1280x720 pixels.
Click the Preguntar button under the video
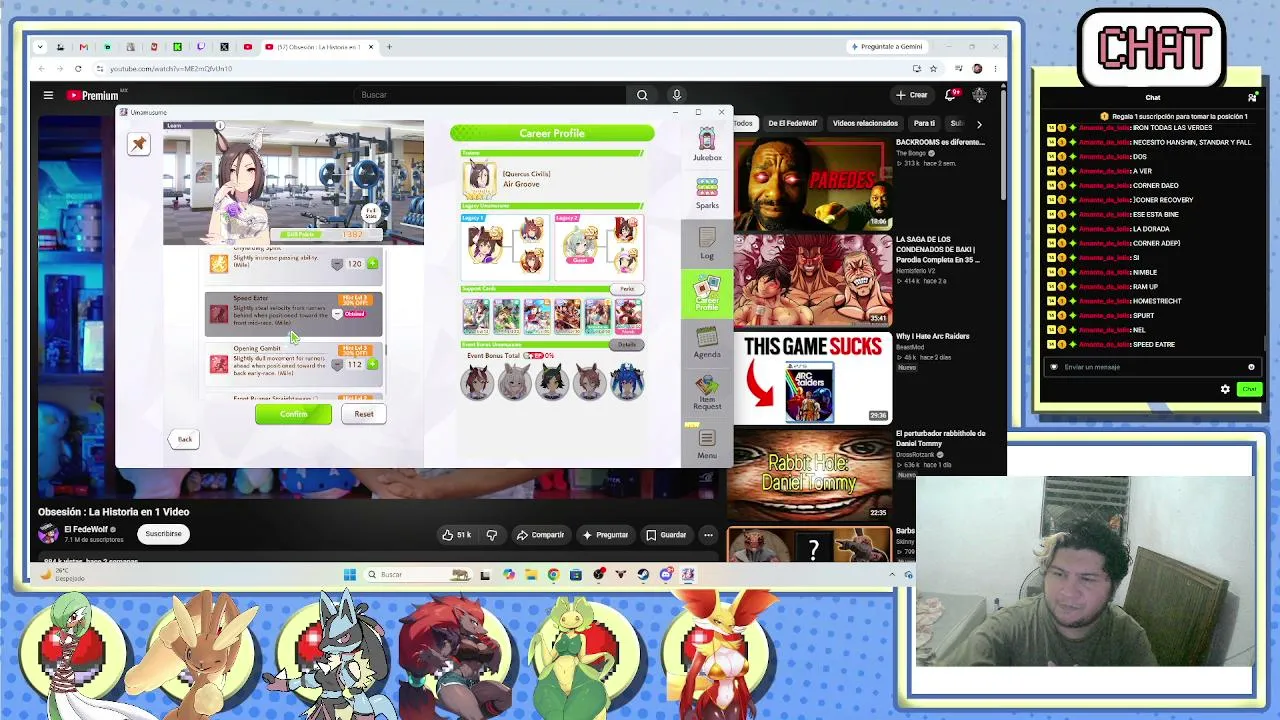pyautogui.click(x=605, y=535)
